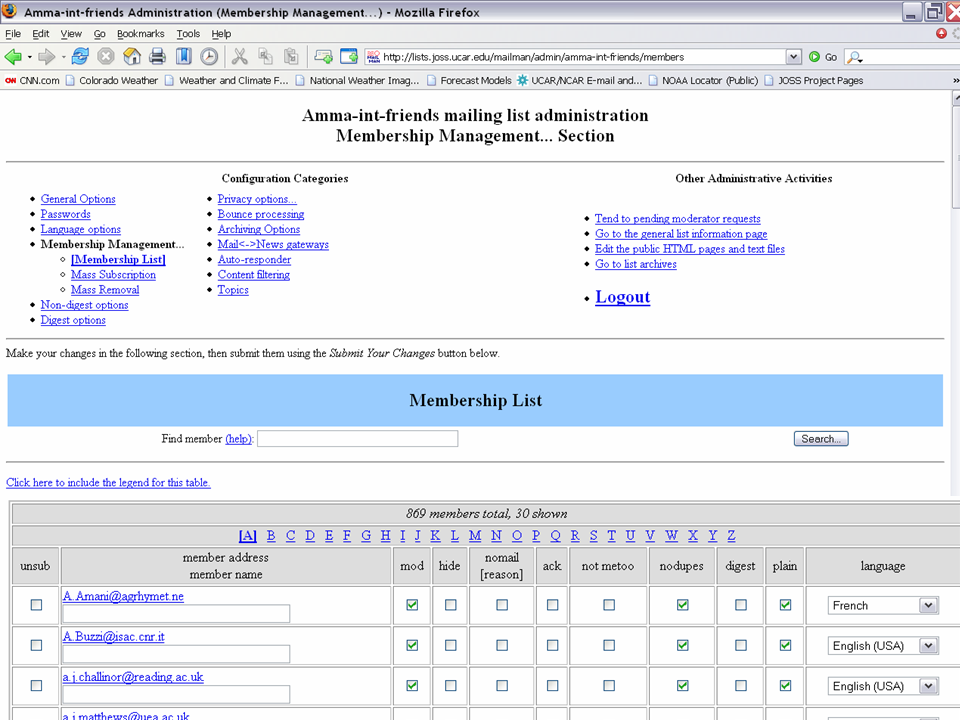Open the A.Buzzi@isac.cnr.it member link

(x=113, y=637)
